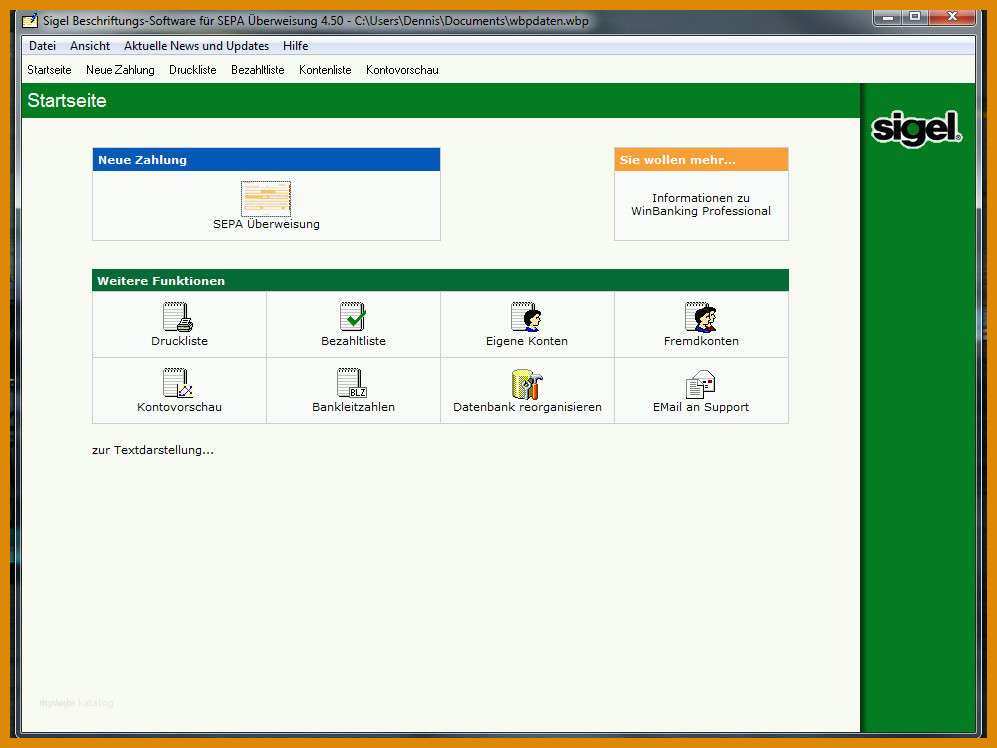Click the Bezahltliste label under Weitere Funktionen

pos(354,342)
